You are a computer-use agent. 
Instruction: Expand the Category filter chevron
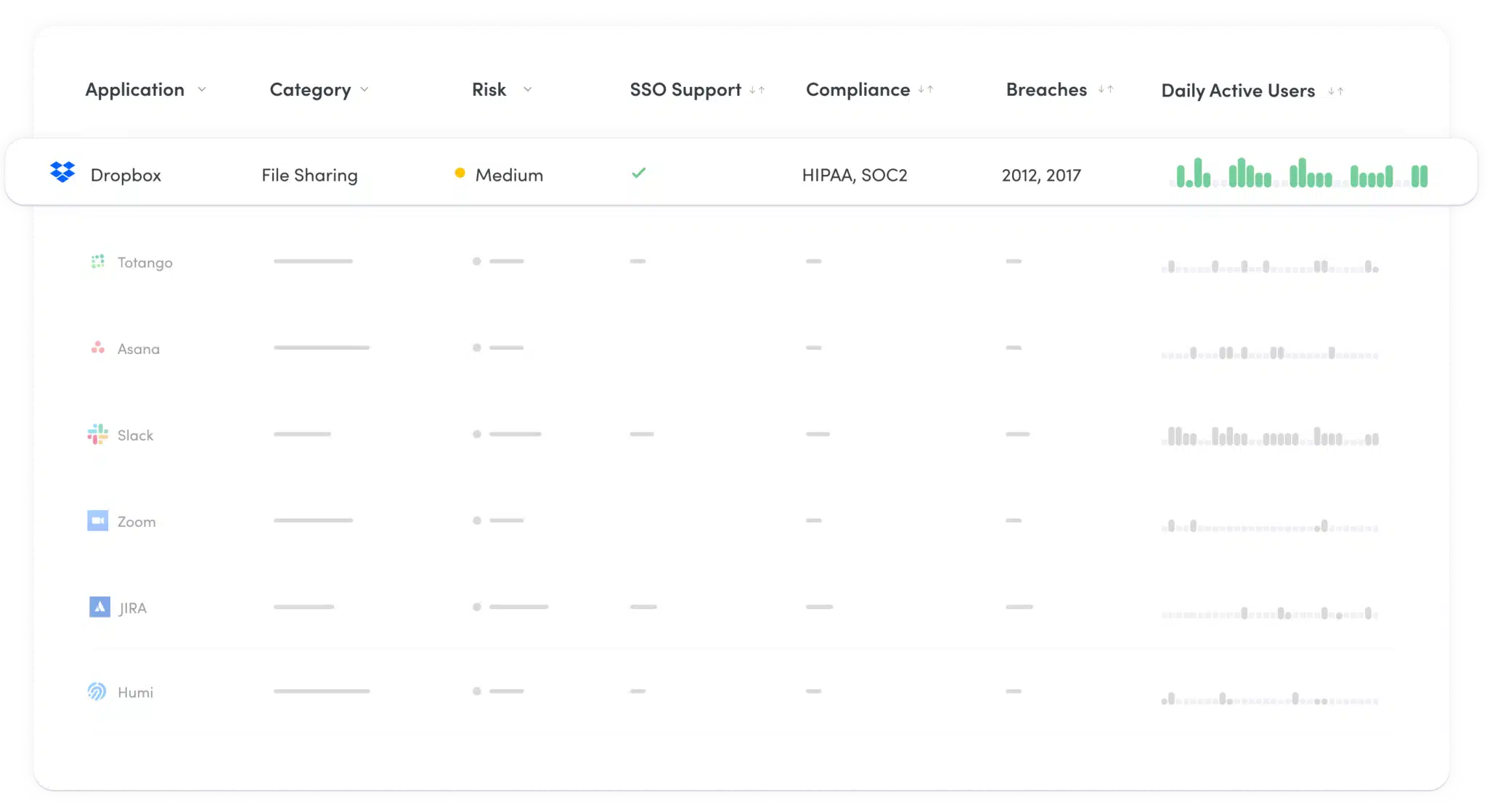click(x=364, y=90)
